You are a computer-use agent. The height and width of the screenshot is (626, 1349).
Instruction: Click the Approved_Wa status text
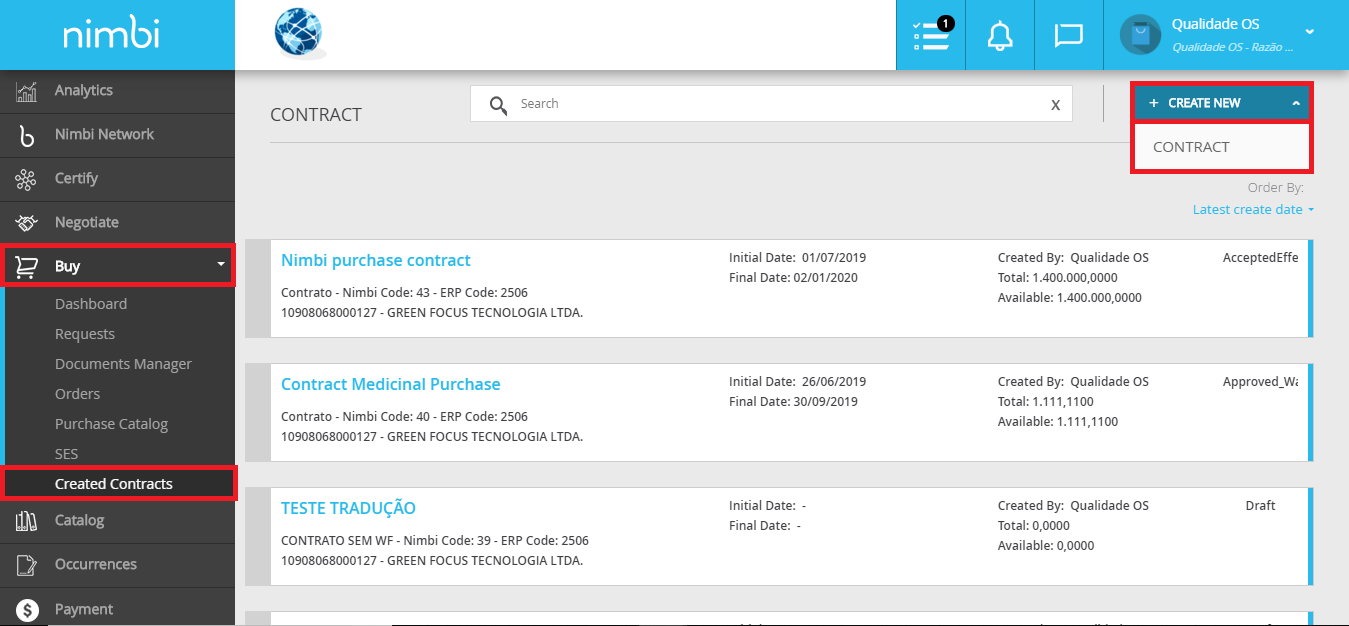(1260, 382)
